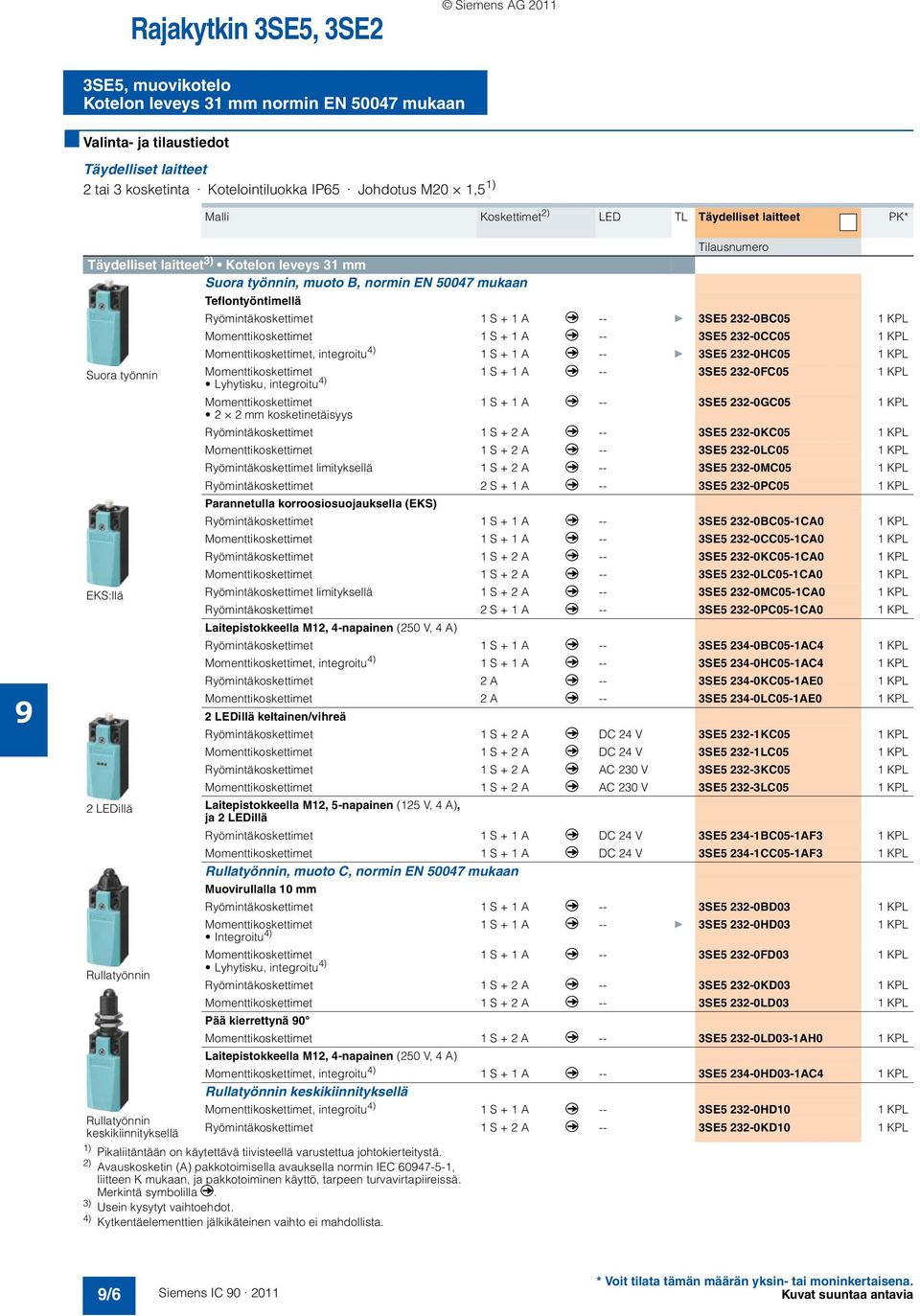Click the positive-opening symbol in row 3SE5 232-0PC05
The image size is (920, 1316).
[572, 485]
